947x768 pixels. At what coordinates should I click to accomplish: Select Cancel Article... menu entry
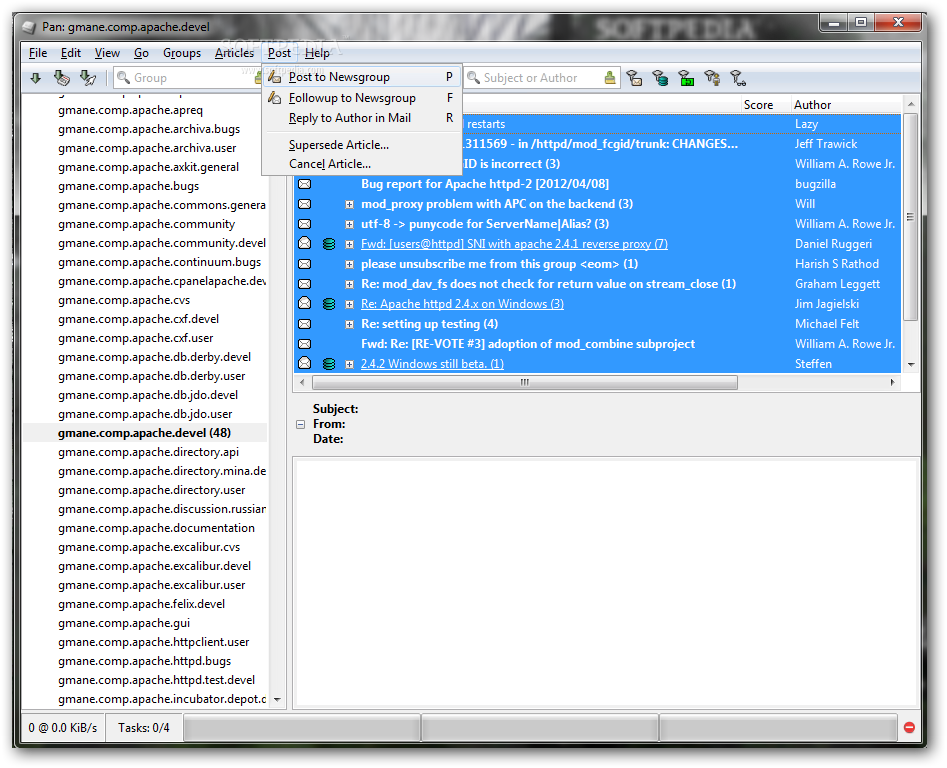point(362,164)
